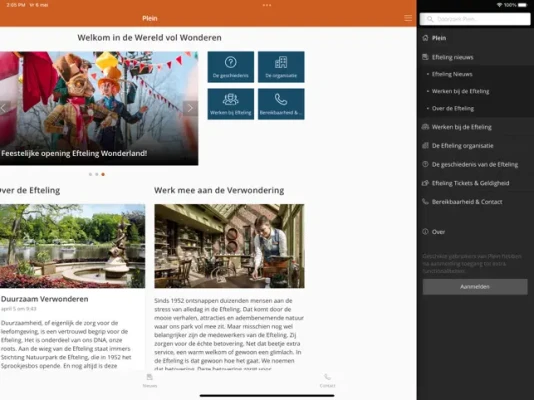Open the hamburger menu icon
The height and width of the screenshot is (400, 534).
[408, 18]
